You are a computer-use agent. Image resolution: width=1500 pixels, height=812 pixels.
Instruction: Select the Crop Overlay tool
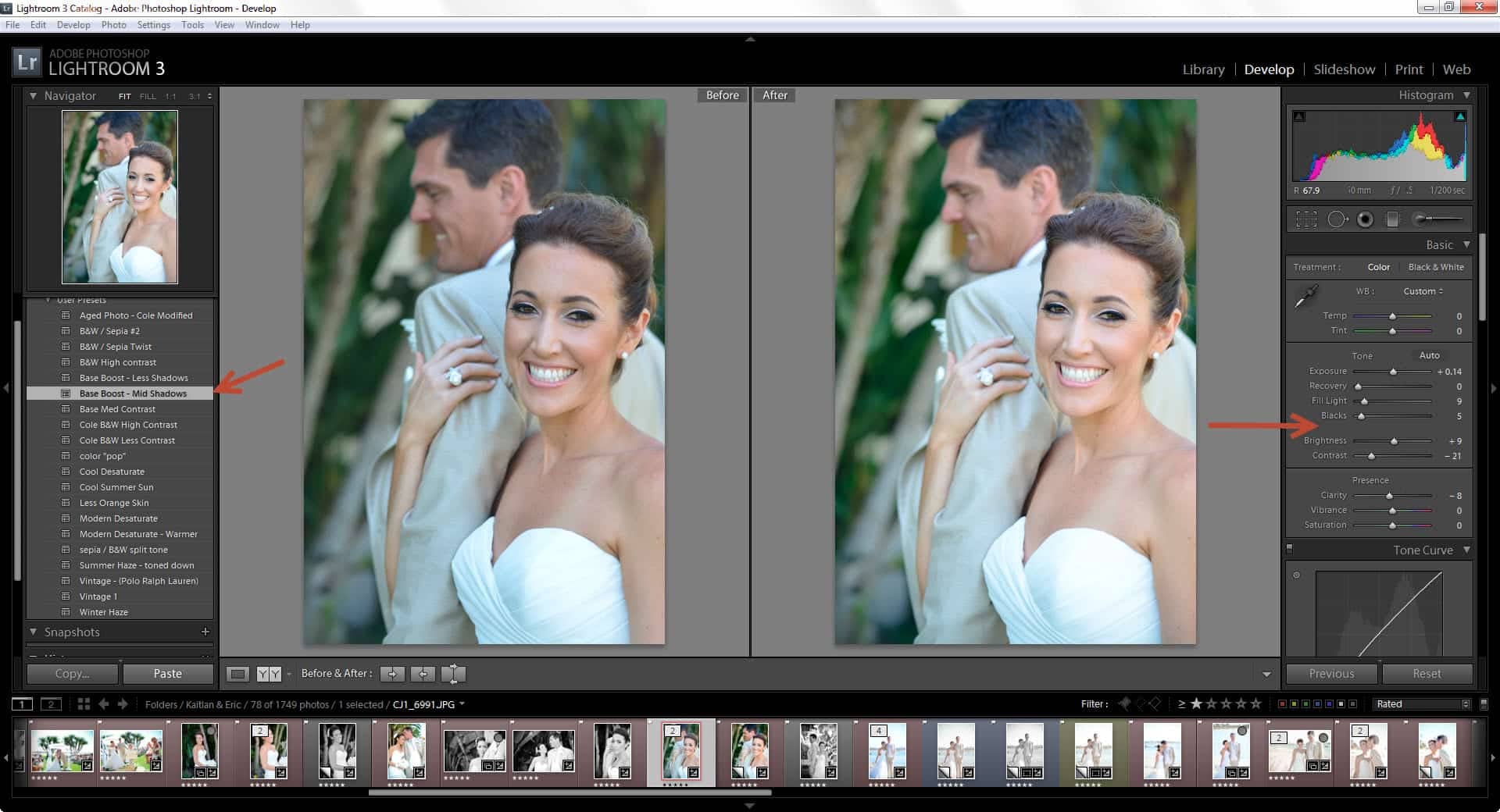pos(1305,219)
